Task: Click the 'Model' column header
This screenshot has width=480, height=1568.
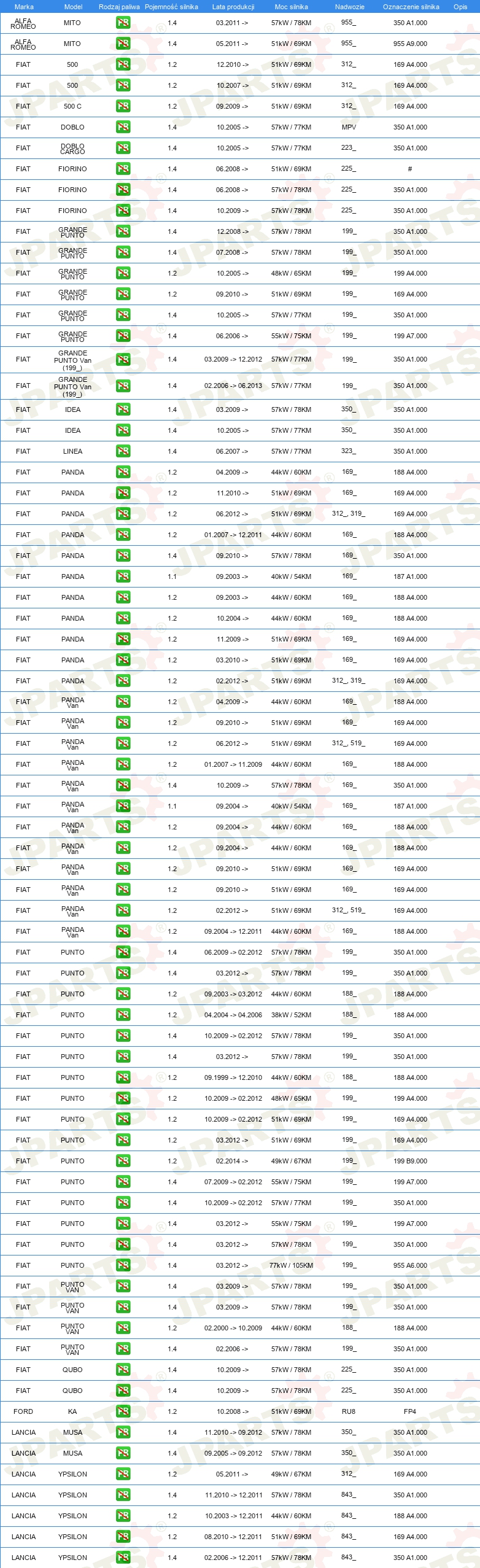Action: coord(74,7)
